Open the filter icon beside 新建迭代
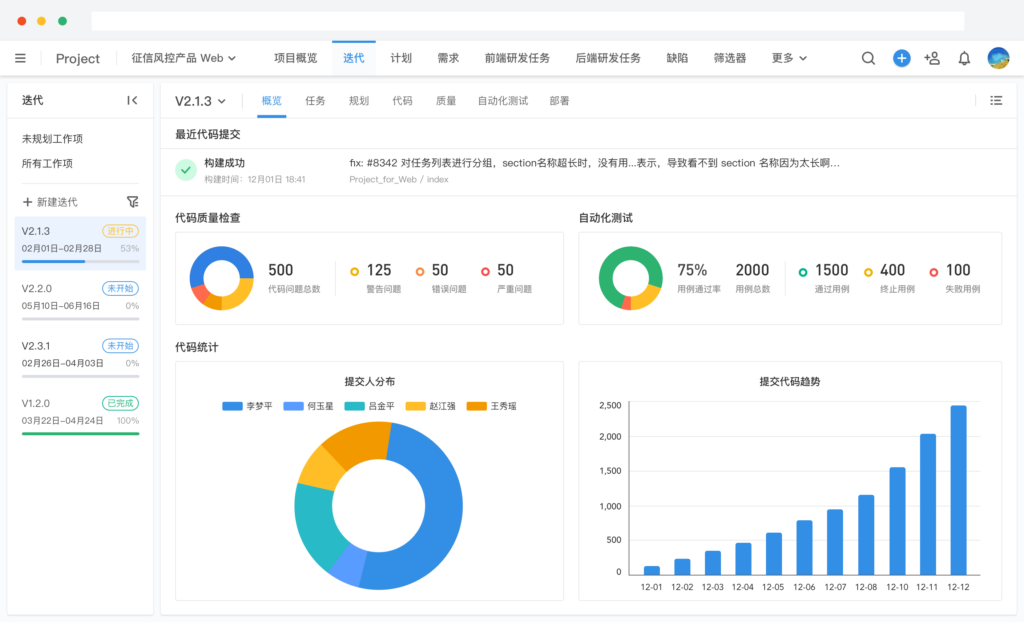The image size is (1024, 622). pyautogui.click(x=132, y=201)
